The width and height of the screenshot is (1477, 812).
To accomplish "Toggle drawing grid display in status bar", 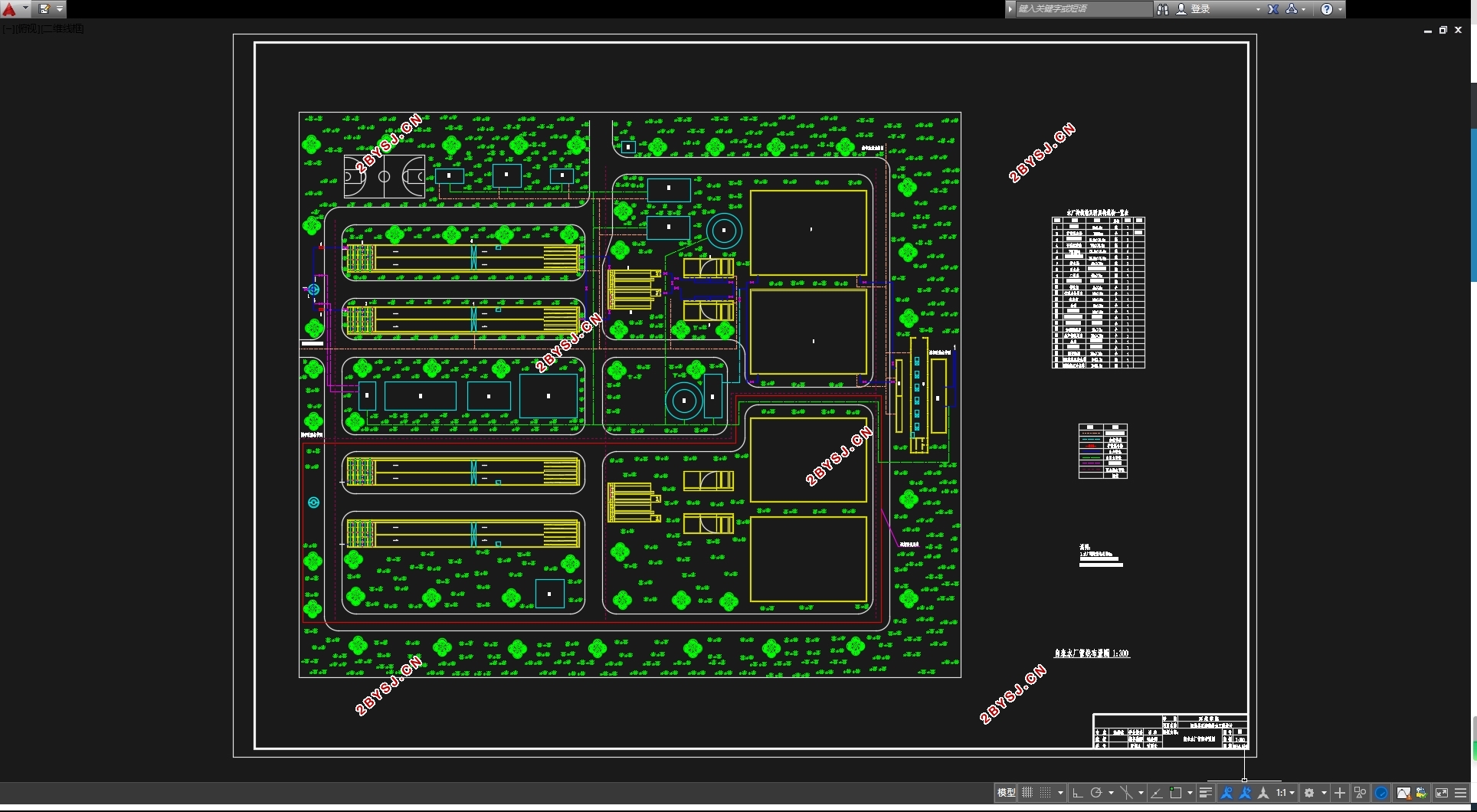I will [1027, 793].
